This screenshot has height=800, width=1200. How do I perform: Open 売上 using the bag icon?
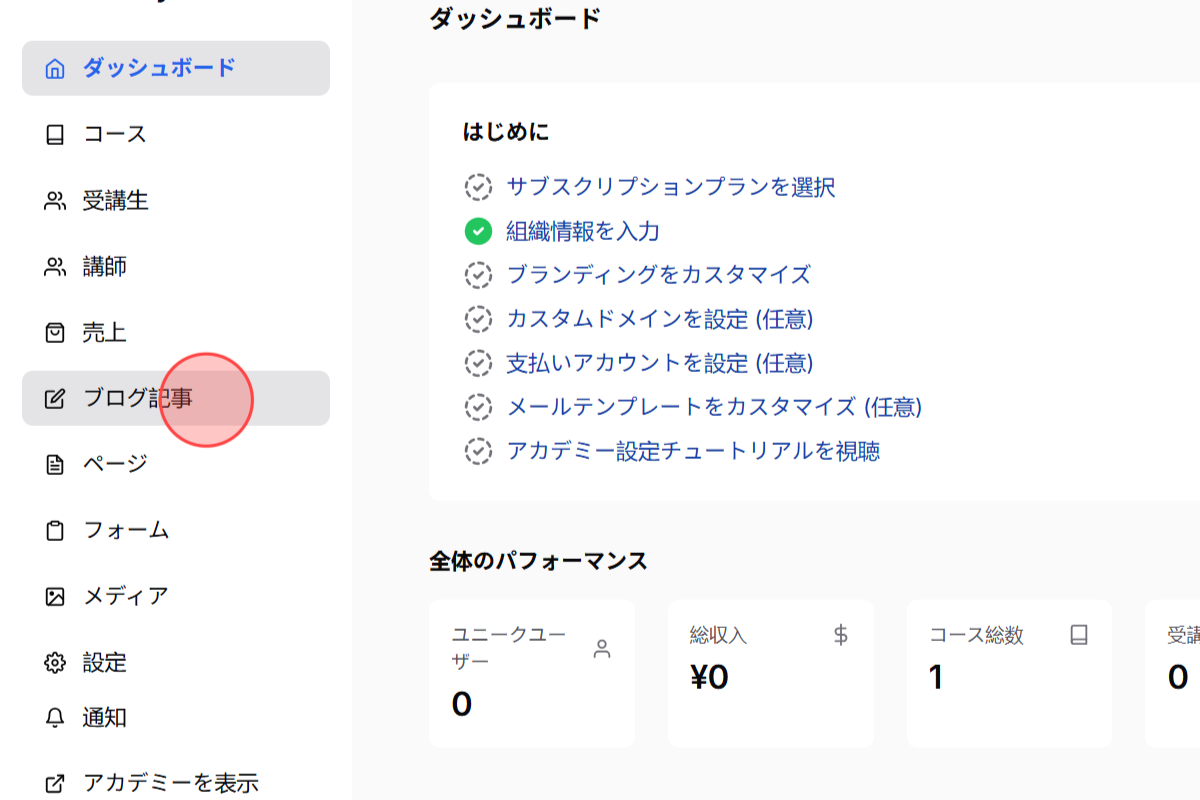(55, 332)
